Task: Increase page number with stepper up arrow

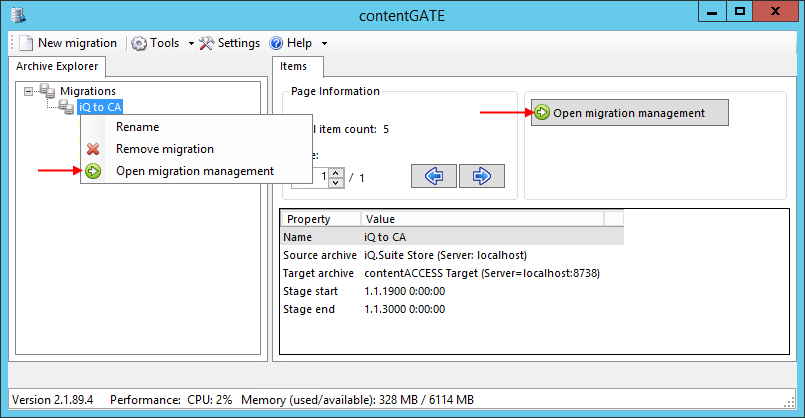Action: [x=336, y=172]
